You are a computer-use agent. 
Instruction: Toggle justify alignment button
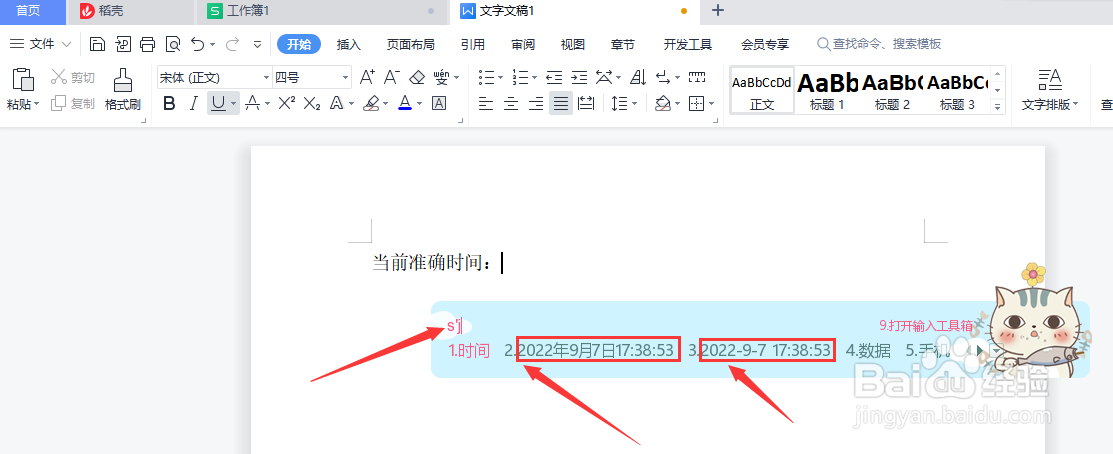coord(561,104)
